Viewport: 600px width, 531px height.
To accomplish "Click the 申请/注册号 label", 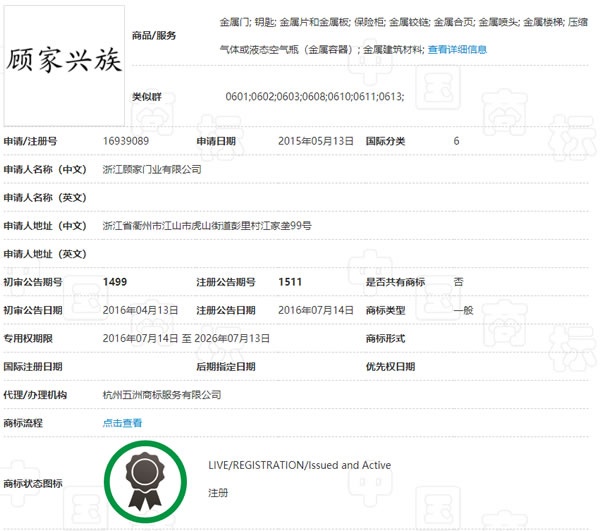I will click(30, 141).
